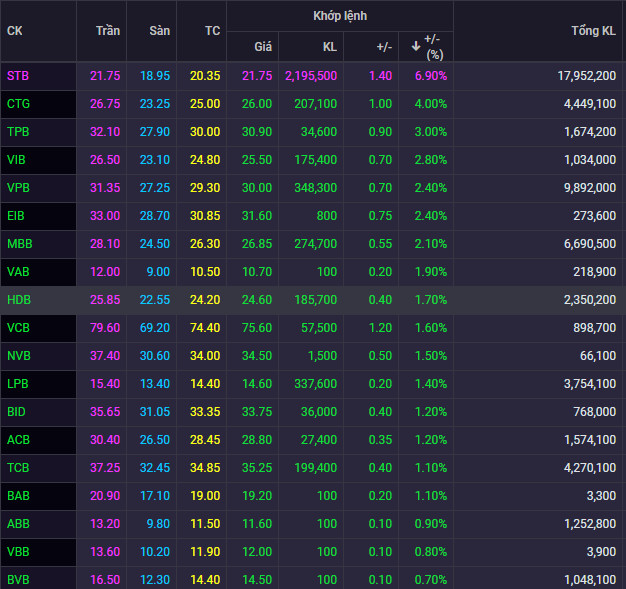Select the ABB stock symbol
The height and width of the screenshot is (589, 626).
(18, 524)
